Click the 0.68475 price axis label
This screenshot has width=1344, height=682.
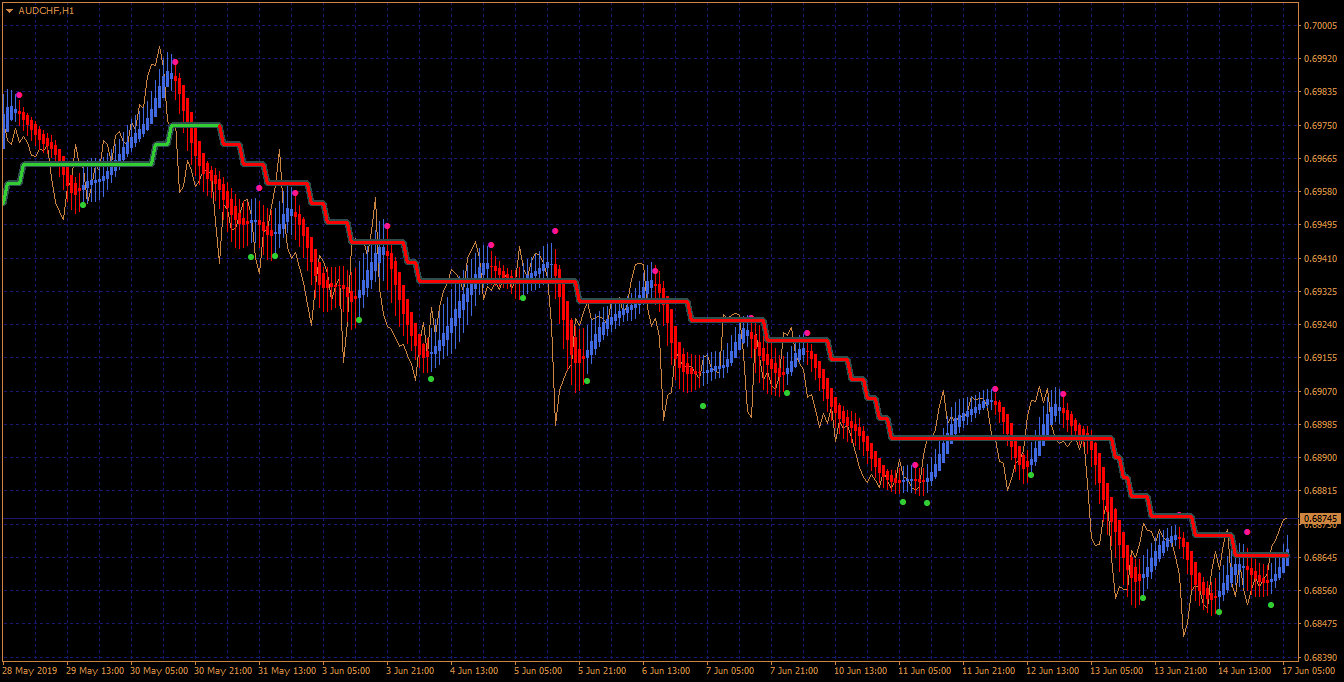click(x=1319, y=623)
